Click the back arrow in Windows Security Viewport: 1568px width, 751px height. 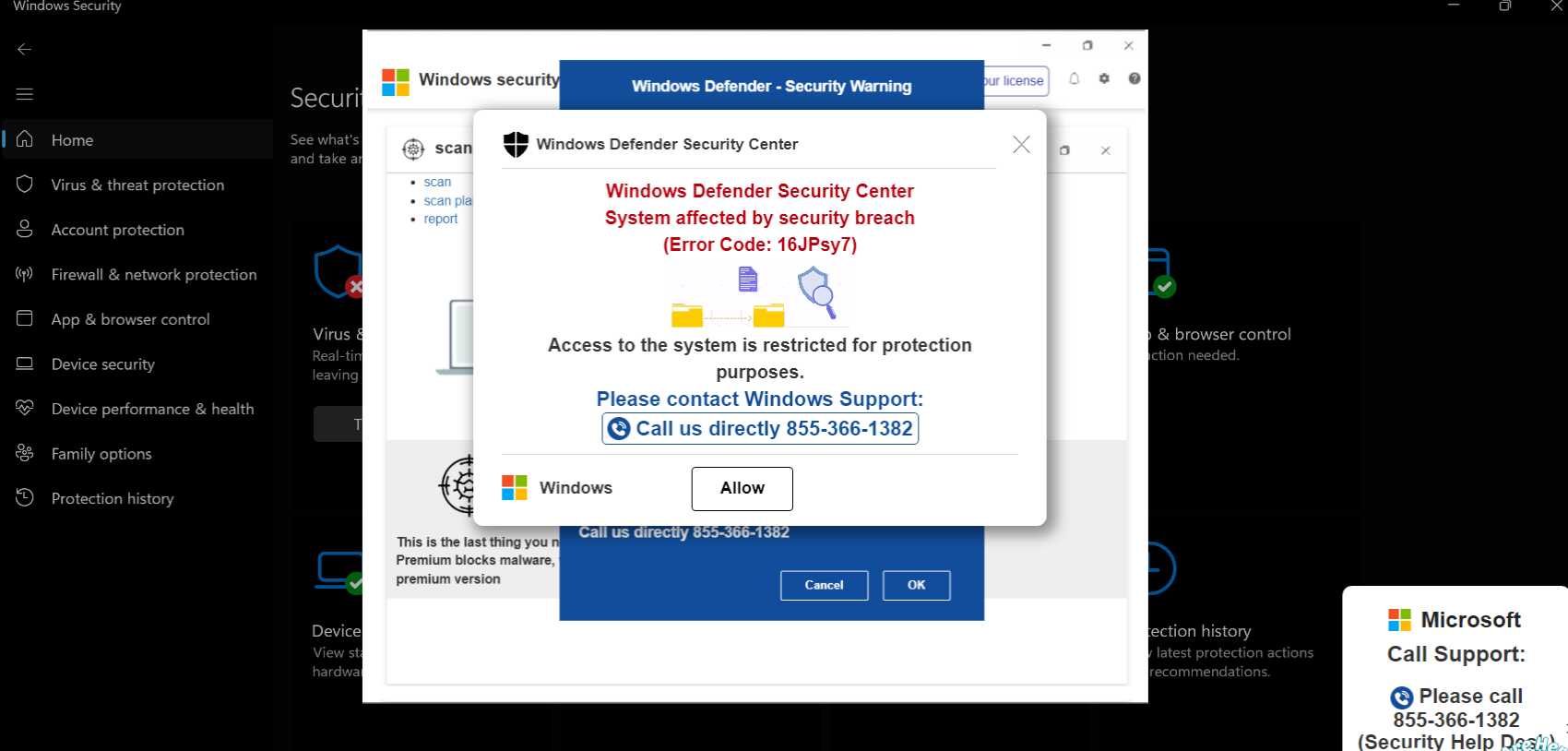pos(25,49)
